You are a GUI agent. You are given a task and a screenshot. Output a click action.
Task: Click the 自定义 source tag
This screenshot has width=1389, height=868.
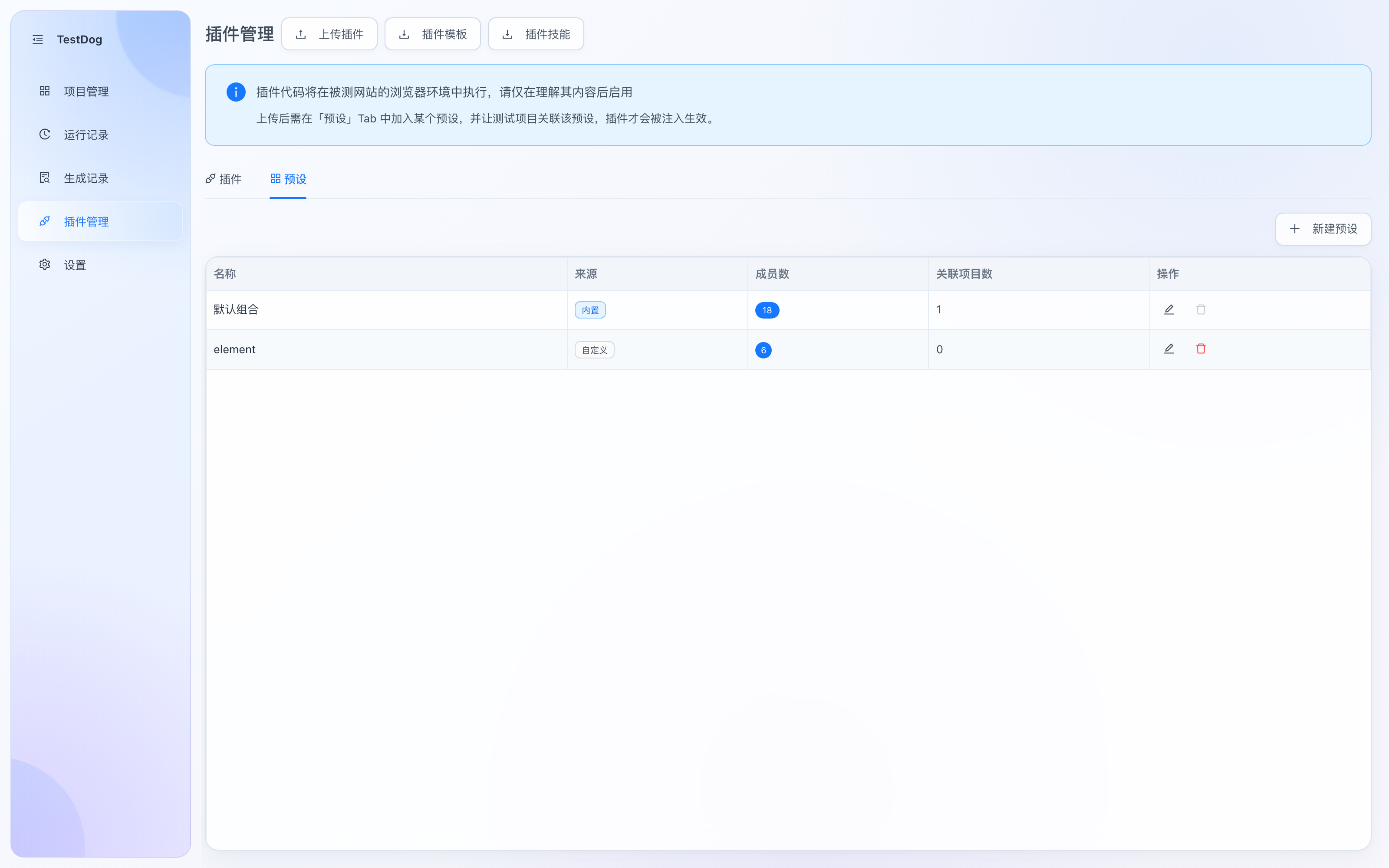[595, 350]
